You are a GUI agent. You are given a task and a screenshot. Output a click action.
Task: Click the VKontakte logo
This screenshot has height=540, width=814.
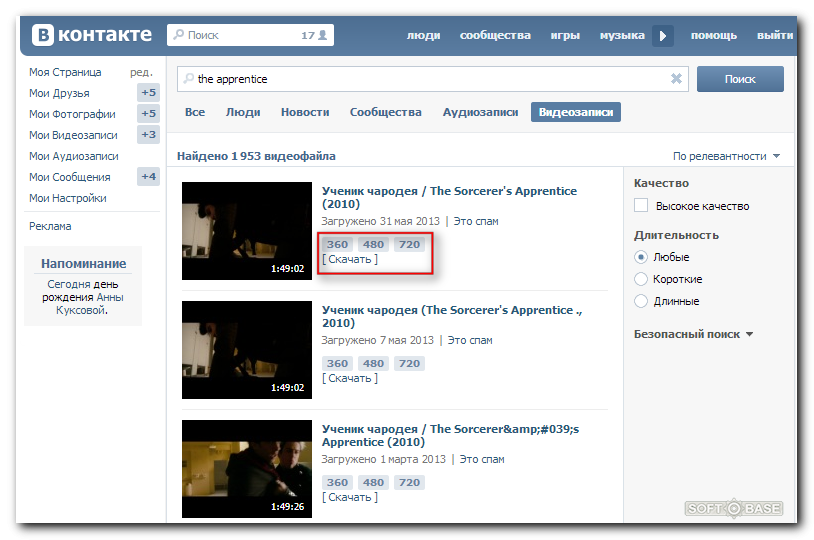92,35
